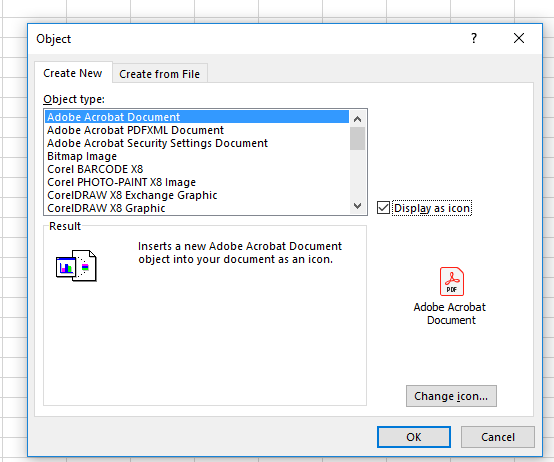Select the Create New tab
The height and width of the screenshot is (462, 554).
(x=73, y=73)
